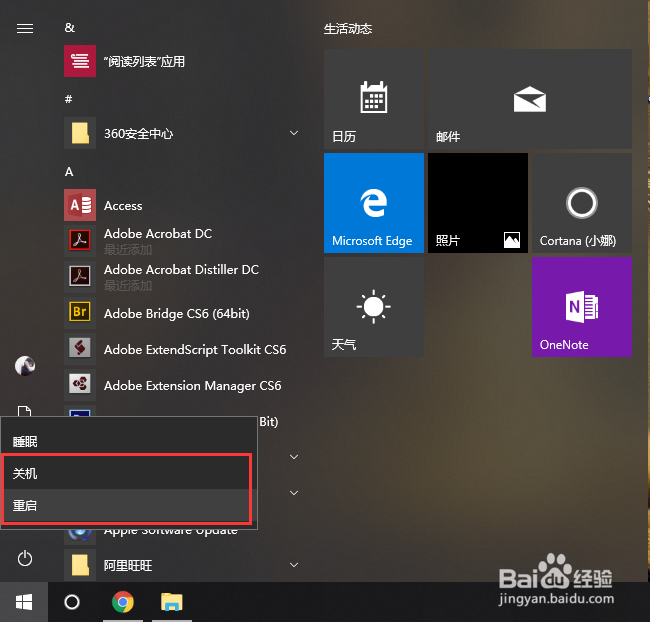This screenshot has height=622, width=650.
Task: Launch the OneNote tile
Action: coord(582,307)
